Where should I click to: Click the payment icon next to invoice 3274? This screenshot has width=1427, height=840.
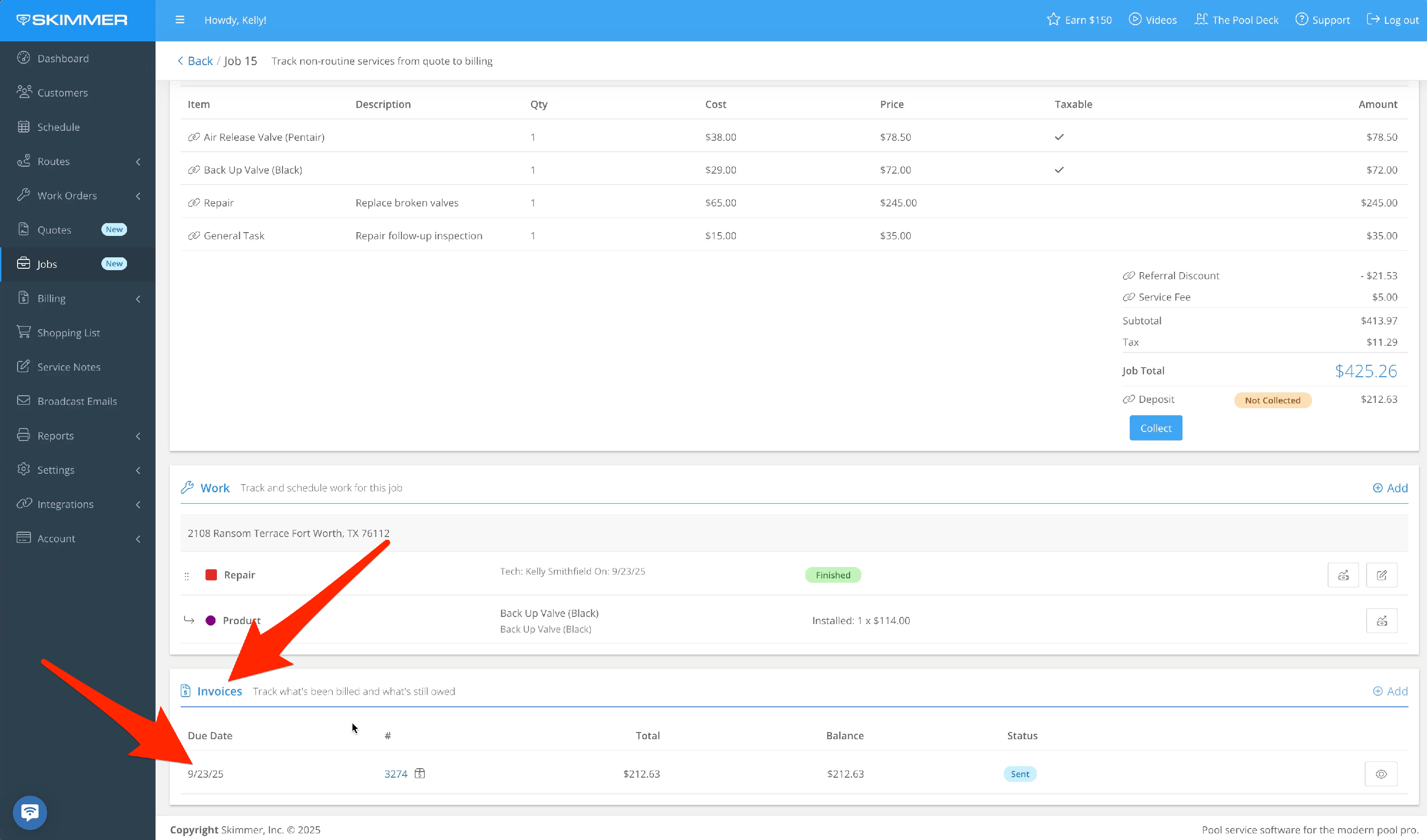[420, 773]
